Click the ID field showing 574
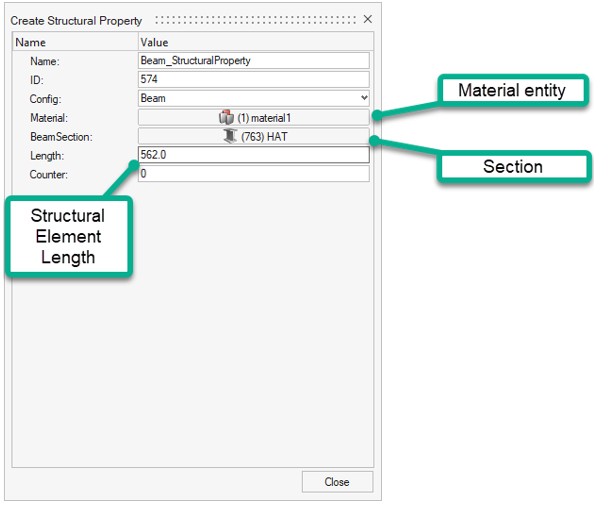598x506 pixels. click(254, 79)
